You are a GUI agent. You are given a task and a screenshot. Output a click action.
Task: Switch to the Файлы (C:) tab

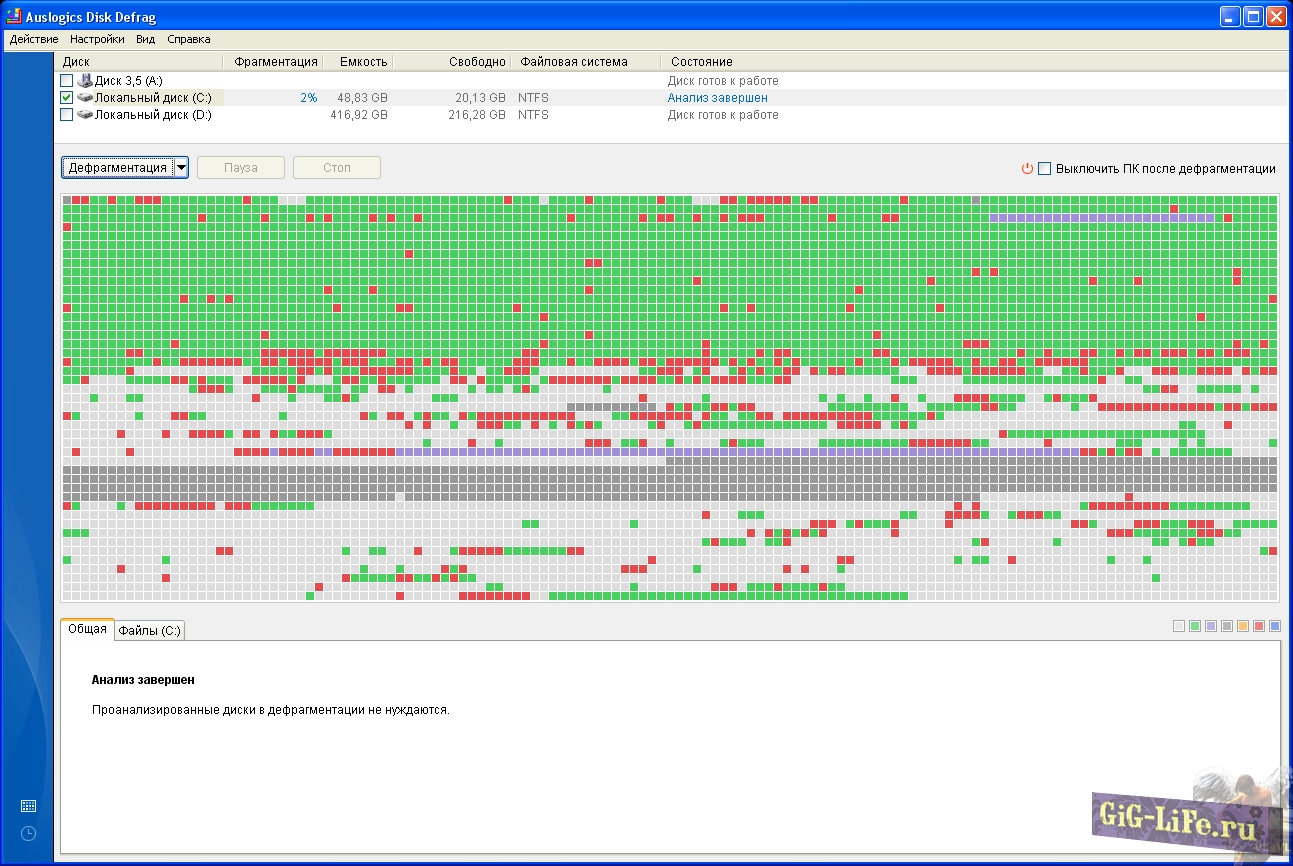[x=149, y=631]
